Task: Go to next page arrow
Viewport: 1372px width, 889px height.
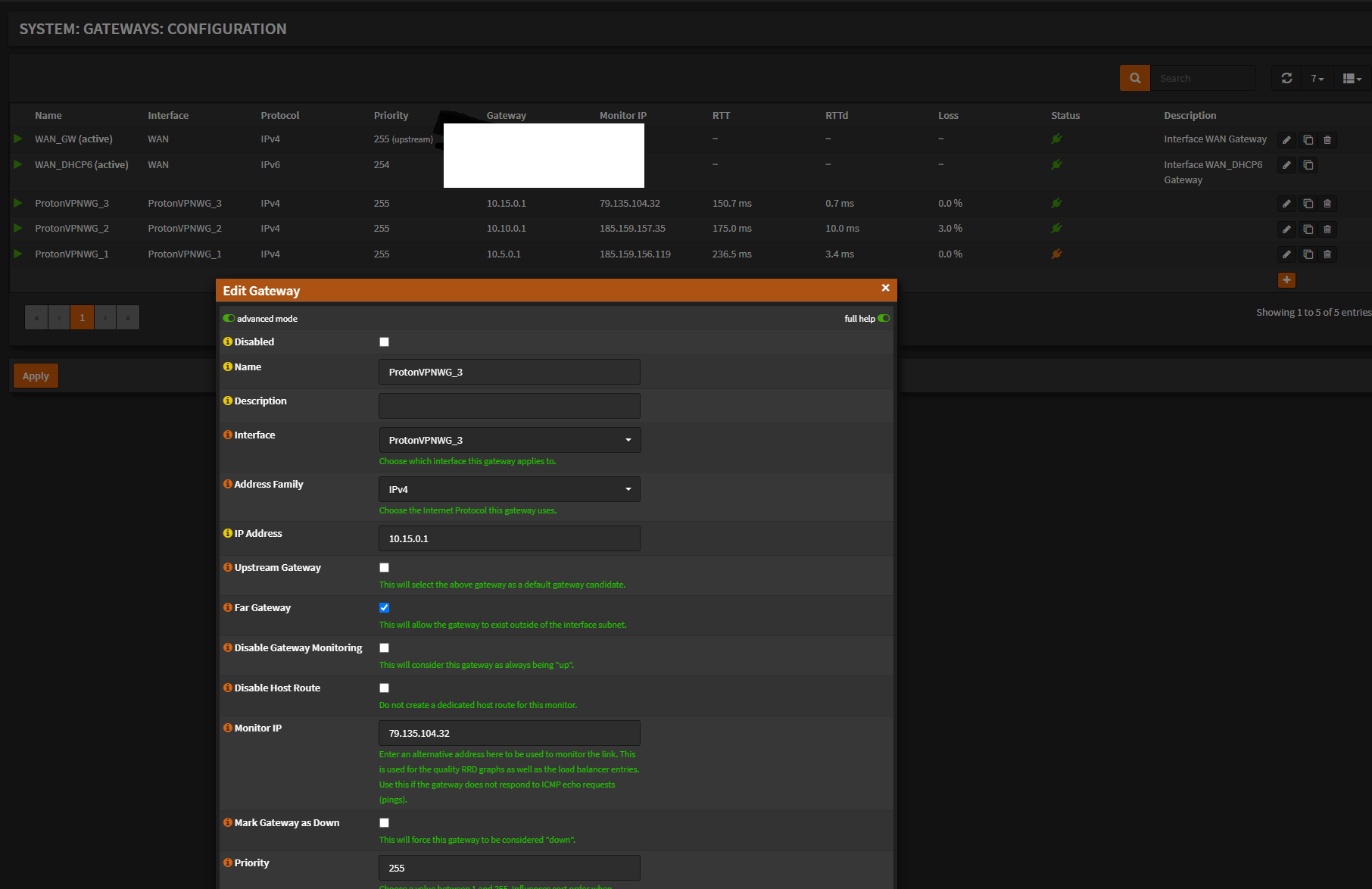Action: pos(105,317)
